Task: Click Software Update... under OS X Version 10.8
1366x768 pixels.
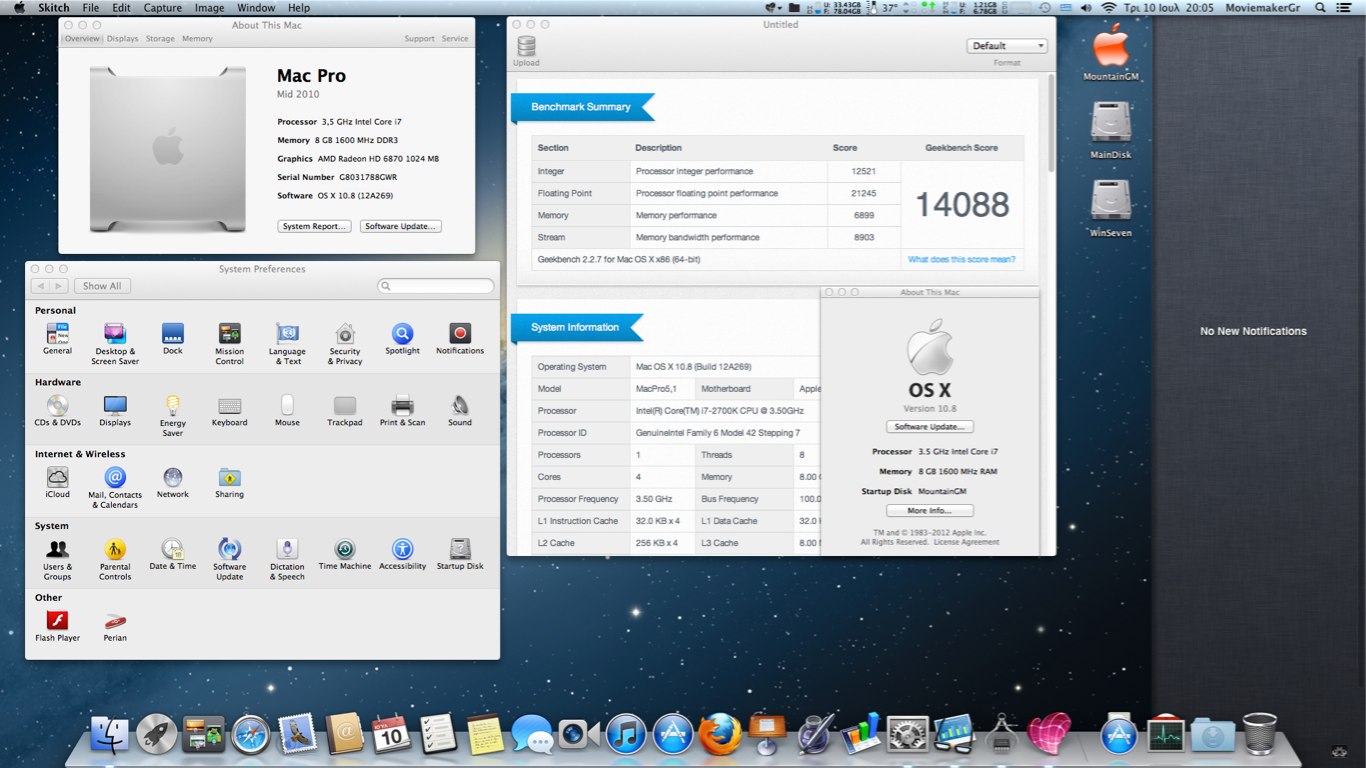Action: pos(930,427)
